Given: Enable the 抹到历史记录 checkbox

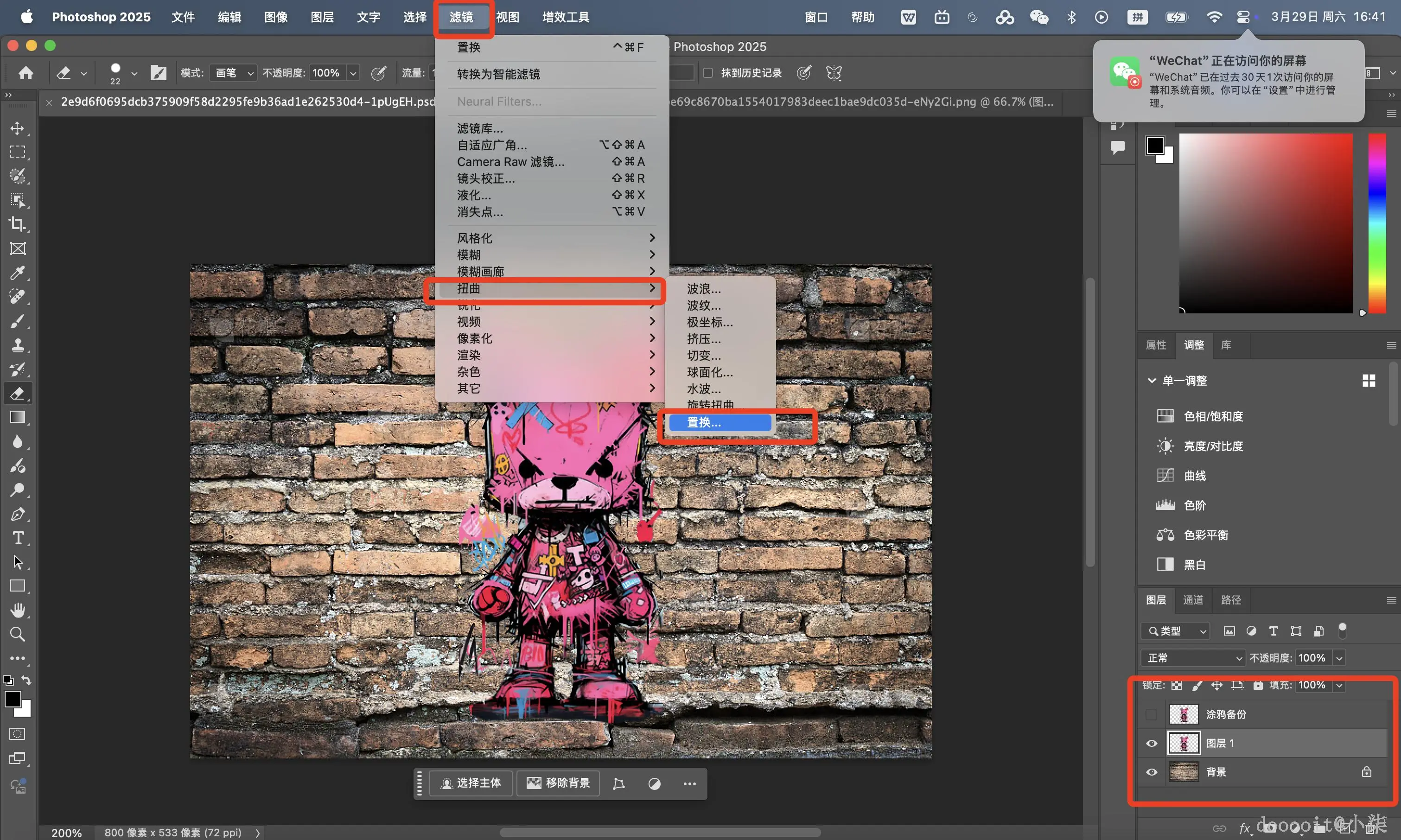Looking at the screenshot, I should [x=707, y=73].
